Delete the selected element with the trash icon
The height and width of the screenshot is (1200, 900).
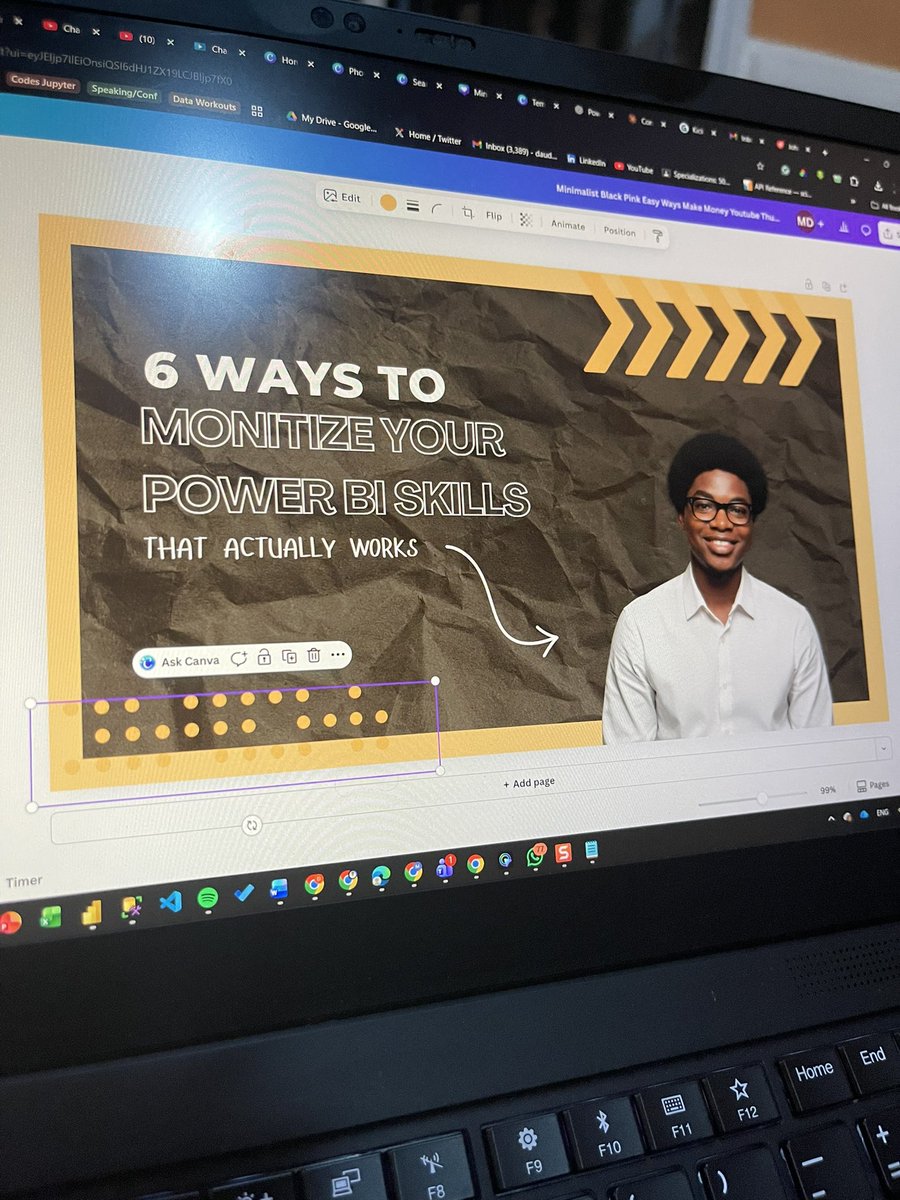313,655
